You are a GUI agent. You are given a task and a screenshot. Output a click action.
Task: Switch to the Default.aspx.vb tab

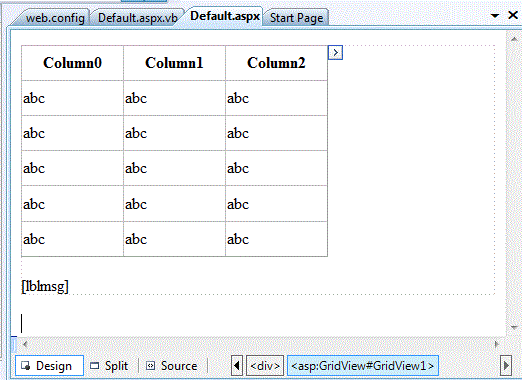(137, 18)
